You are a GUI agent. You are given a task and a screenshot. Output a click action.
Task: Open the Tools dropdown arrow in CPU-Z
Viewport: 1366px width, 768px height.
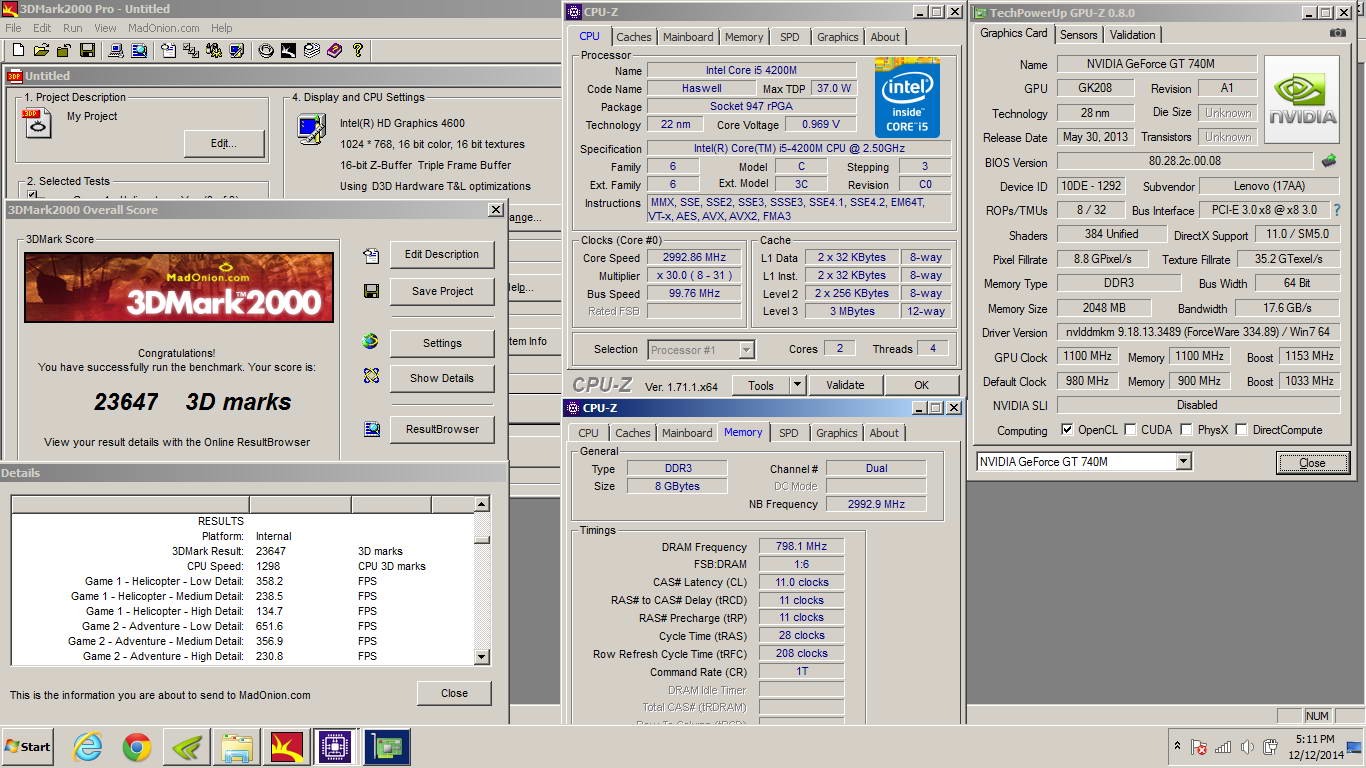point(797,385)
